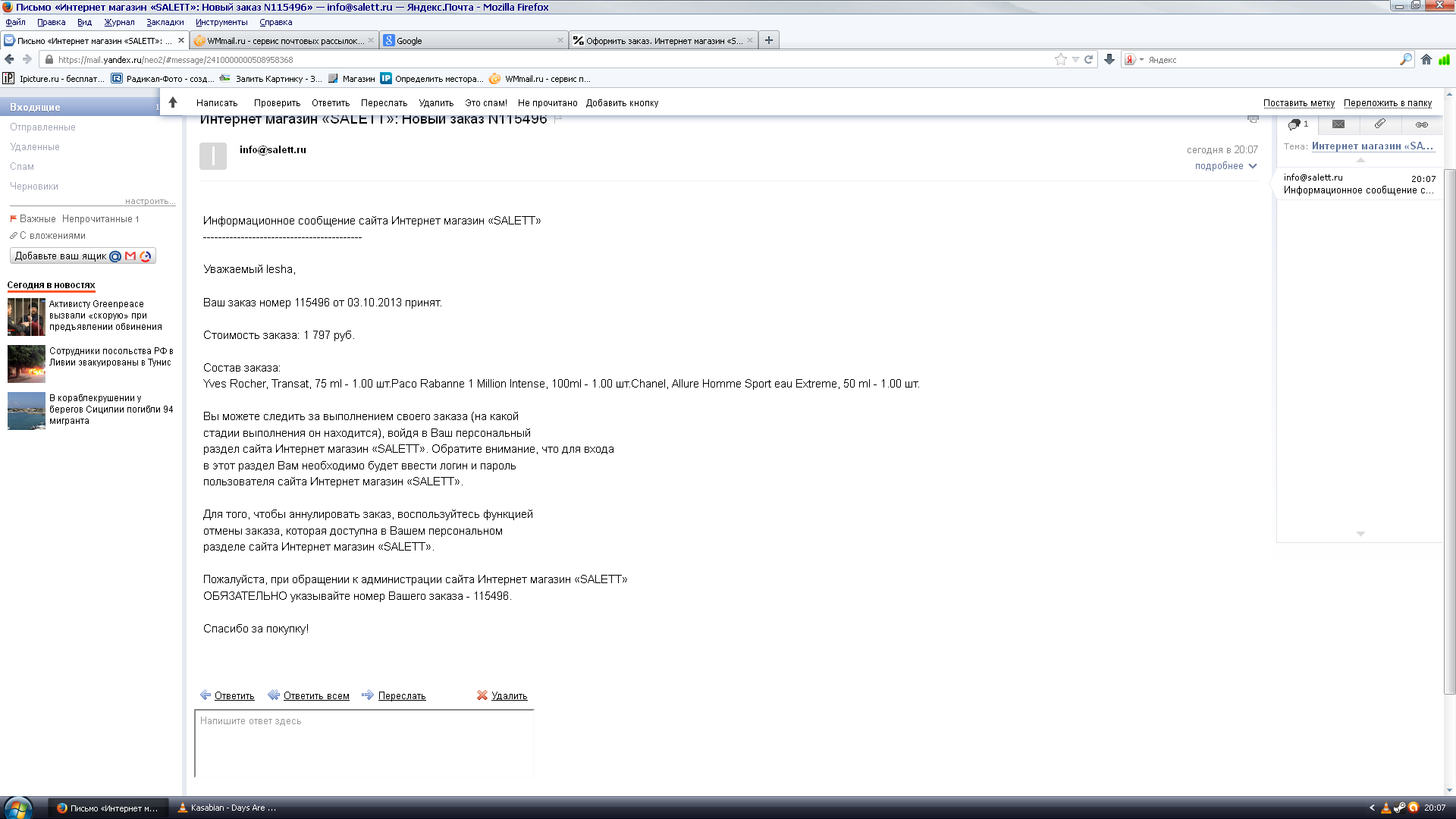This screenshot has height=819, width=1456.
Task: Bookmark this page with the star icon
Action: pyautogui.click(x=1060, y=59)
